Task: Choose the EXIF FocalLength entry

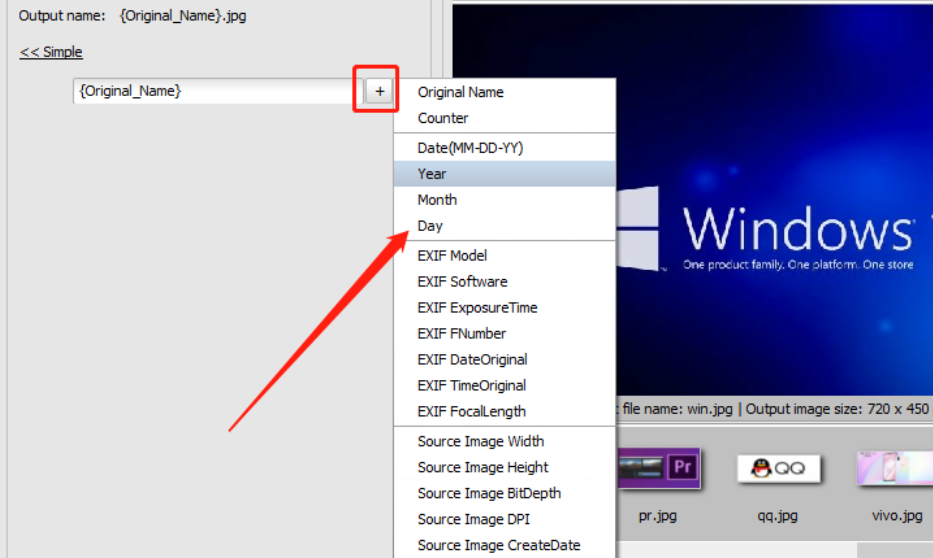Action: [505, 412]
